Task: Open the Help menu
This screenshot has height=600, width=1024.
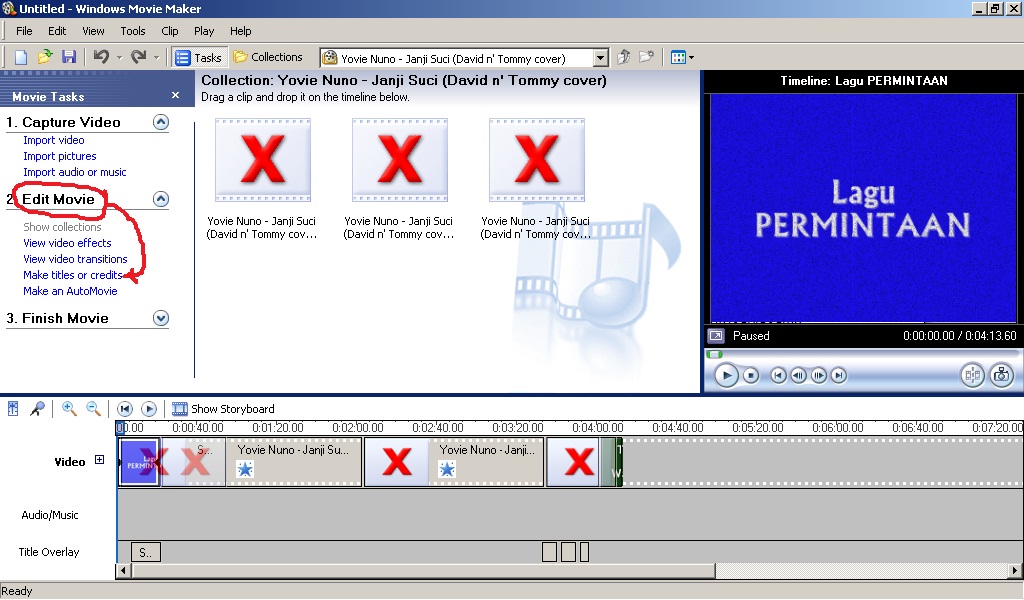Action: (240, 31)
